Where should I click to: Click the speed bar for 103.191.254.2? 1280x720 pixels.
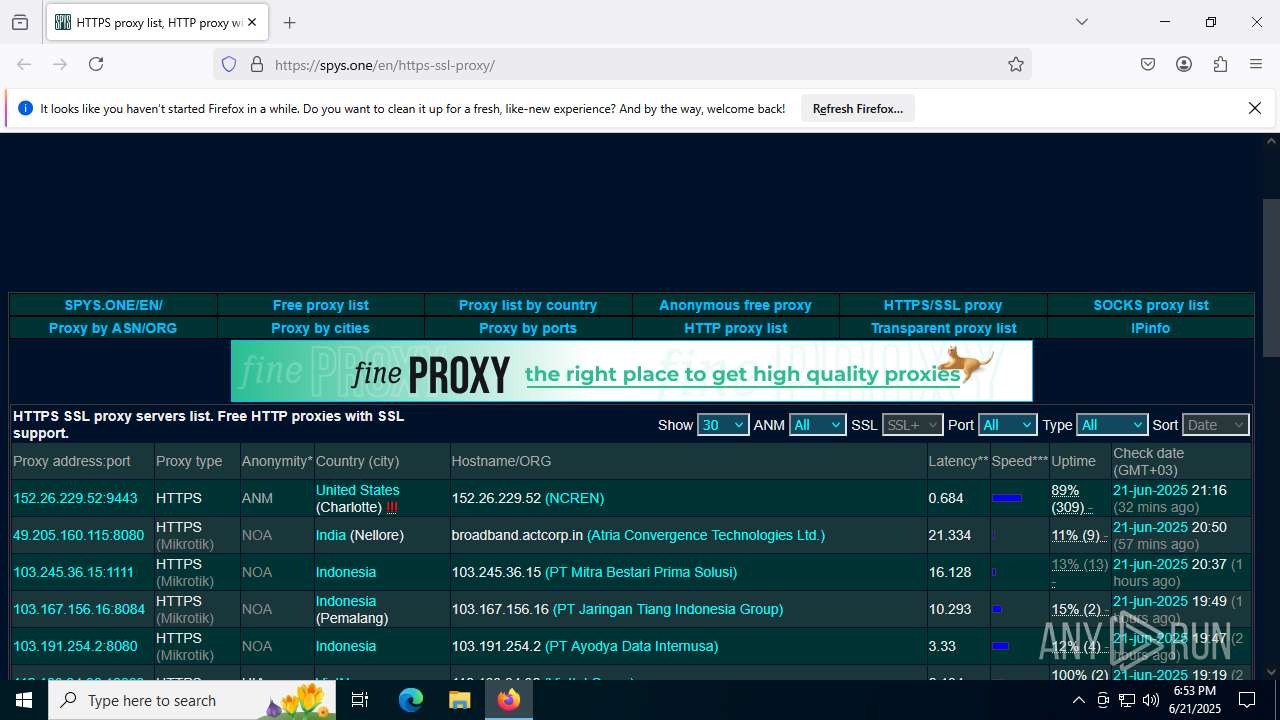1000,646
